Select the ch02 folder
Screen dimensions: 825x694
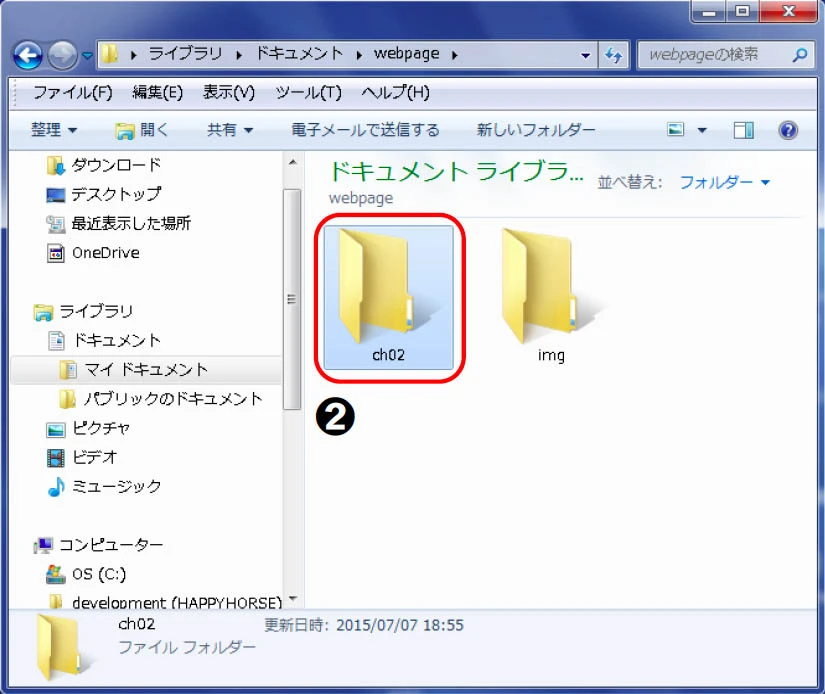389,297
